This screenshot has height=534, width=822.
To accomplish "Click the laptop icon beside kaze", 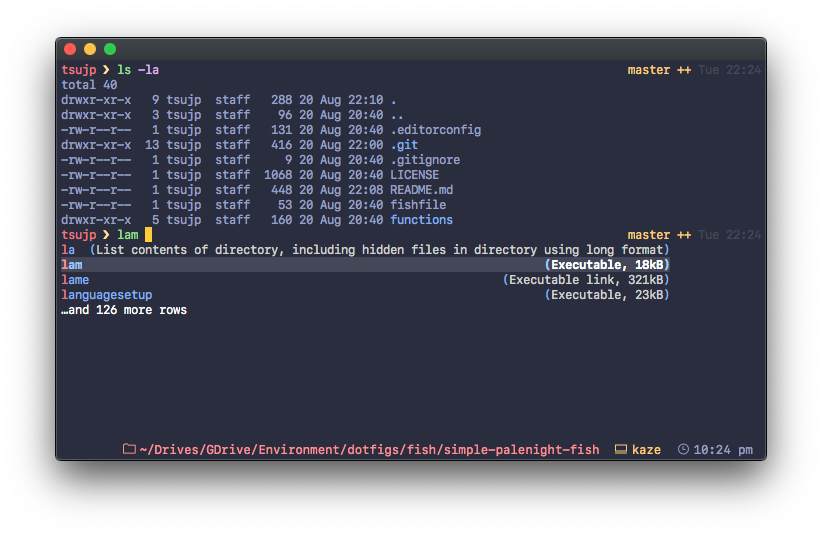I will coord(621,449).
